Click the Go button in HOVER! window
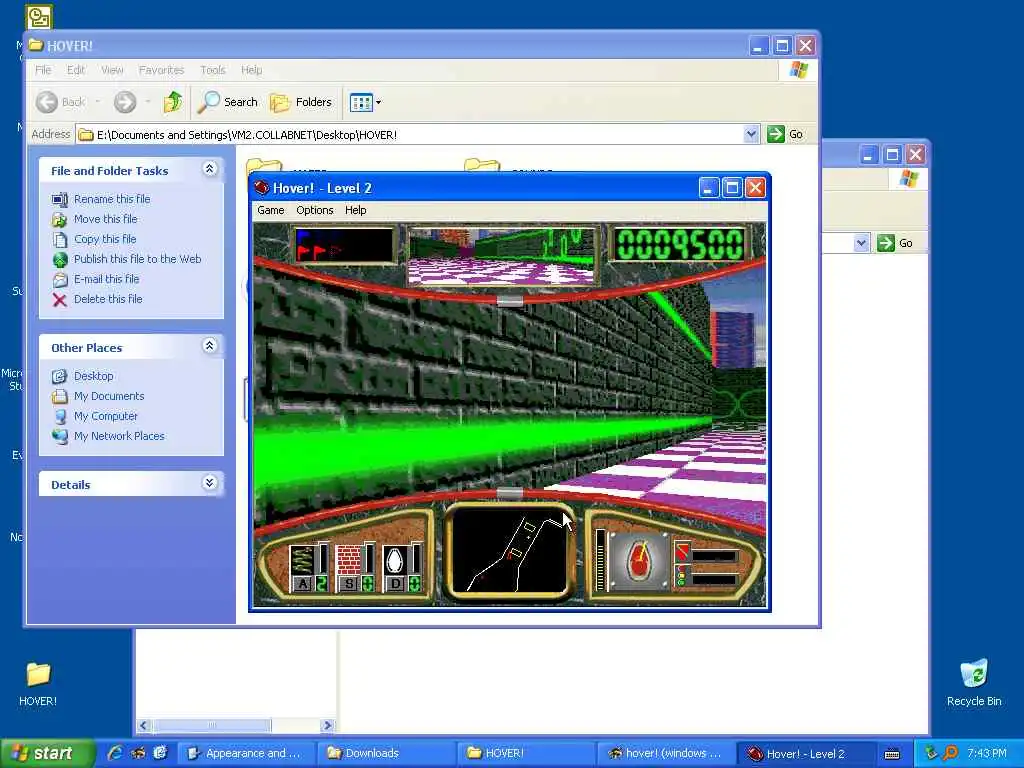This screenshot has height=768, width=1024. [x=786, y=135]
